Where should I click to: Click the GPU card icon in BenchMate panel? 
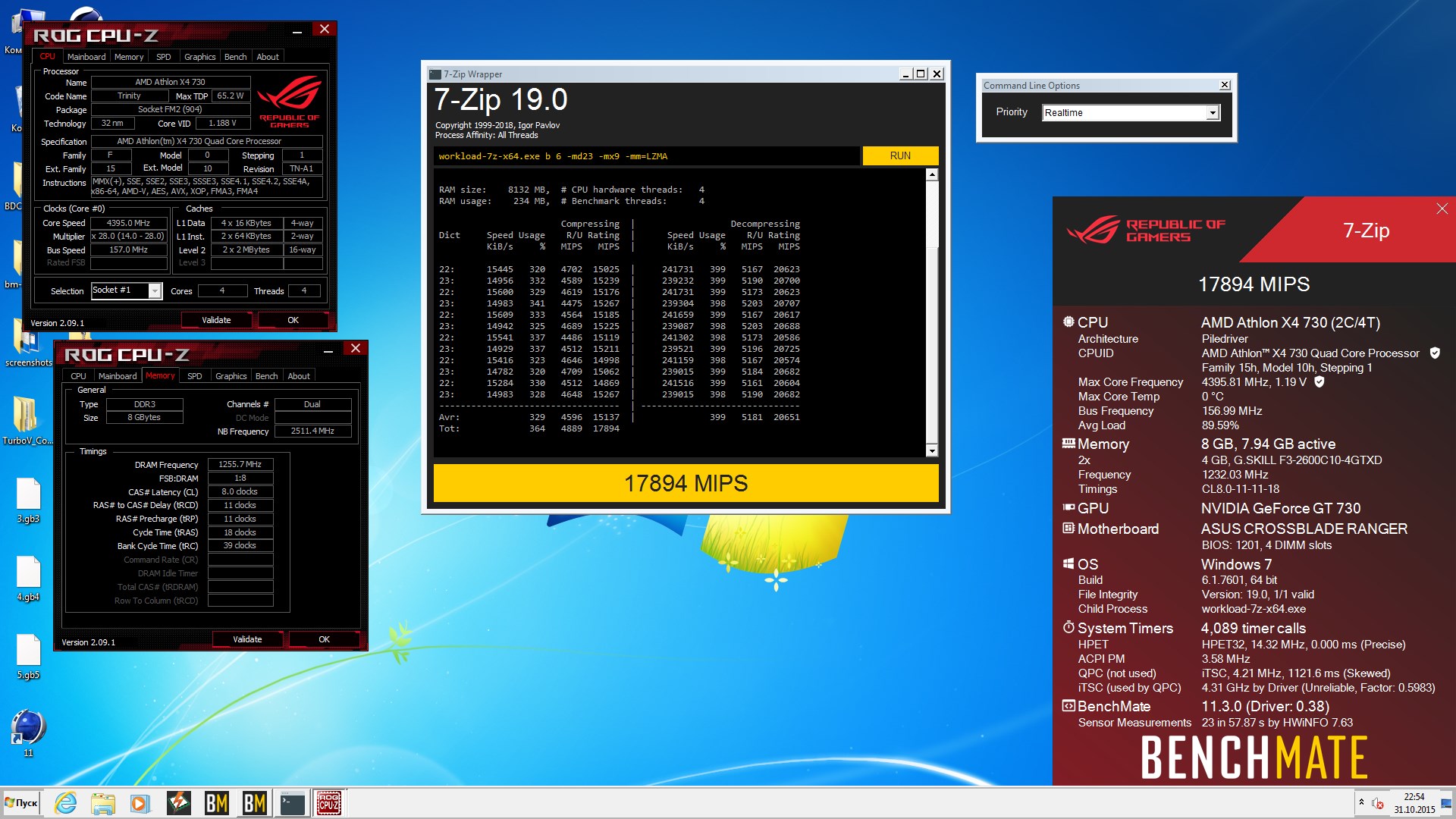pyautogui.click(x=1068, y=508)
